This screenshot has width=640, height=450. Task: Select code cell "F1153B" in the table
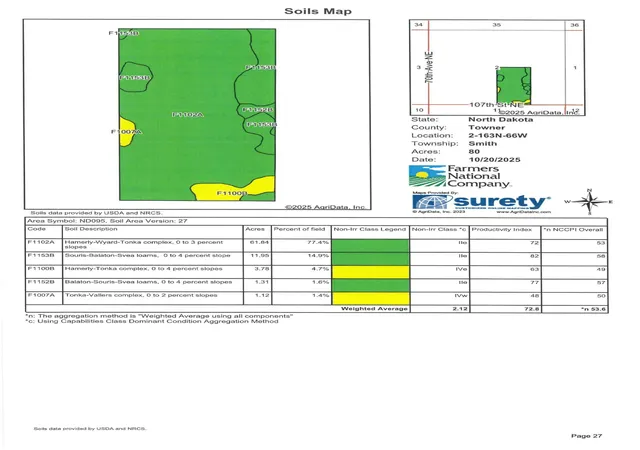click(41, 255)
